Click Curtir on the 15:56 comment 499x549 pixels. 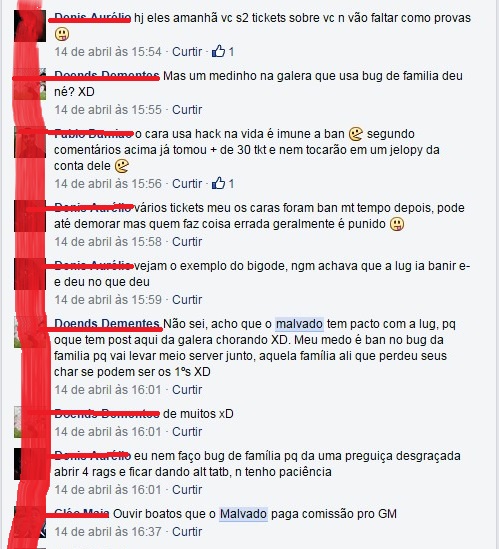[187, 184]
